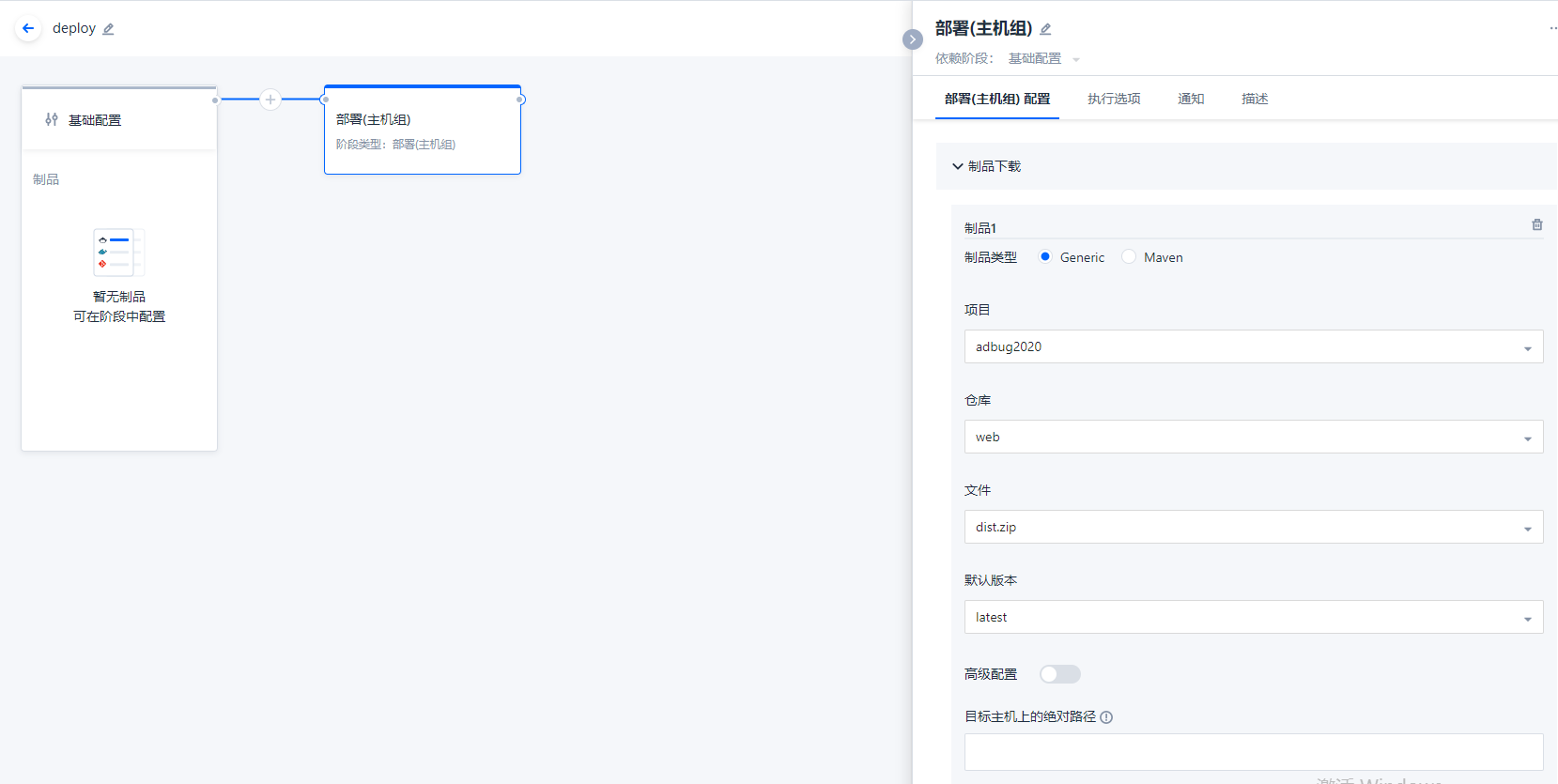The height and width of the screenshot is (784, 1558).
Task: Click the 目标主机上的绝对路径 input field
Action: click(1253, 751)
